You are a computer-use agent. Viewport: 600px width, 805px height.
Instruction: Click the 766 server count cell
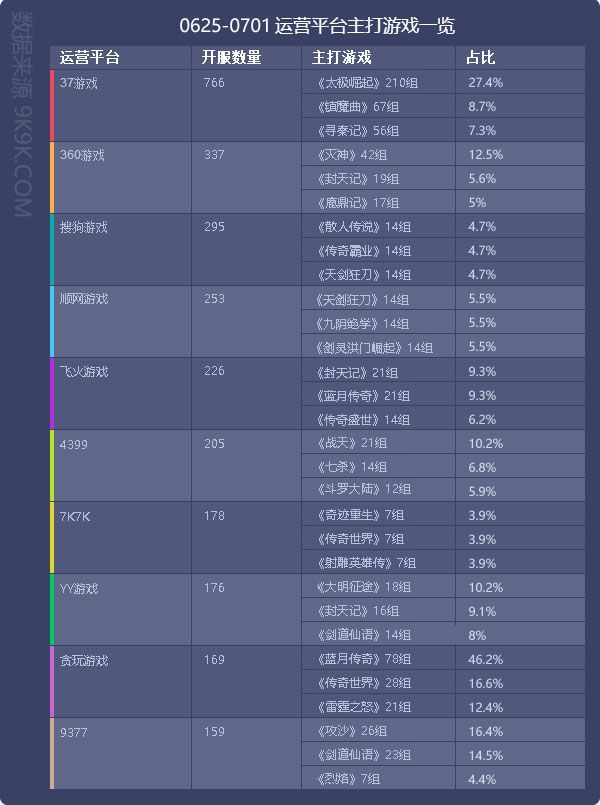(246, 106)
